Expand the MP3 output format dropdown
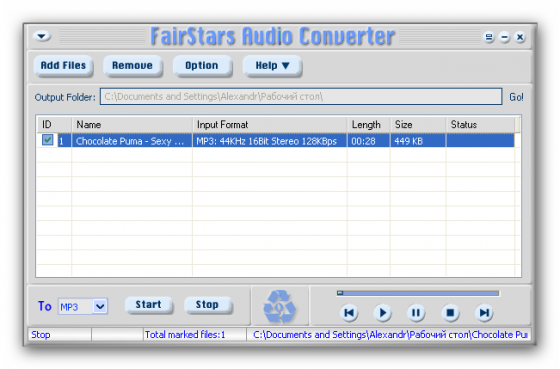The width and height of the screenshot is (560, 369). coord(100,306)
